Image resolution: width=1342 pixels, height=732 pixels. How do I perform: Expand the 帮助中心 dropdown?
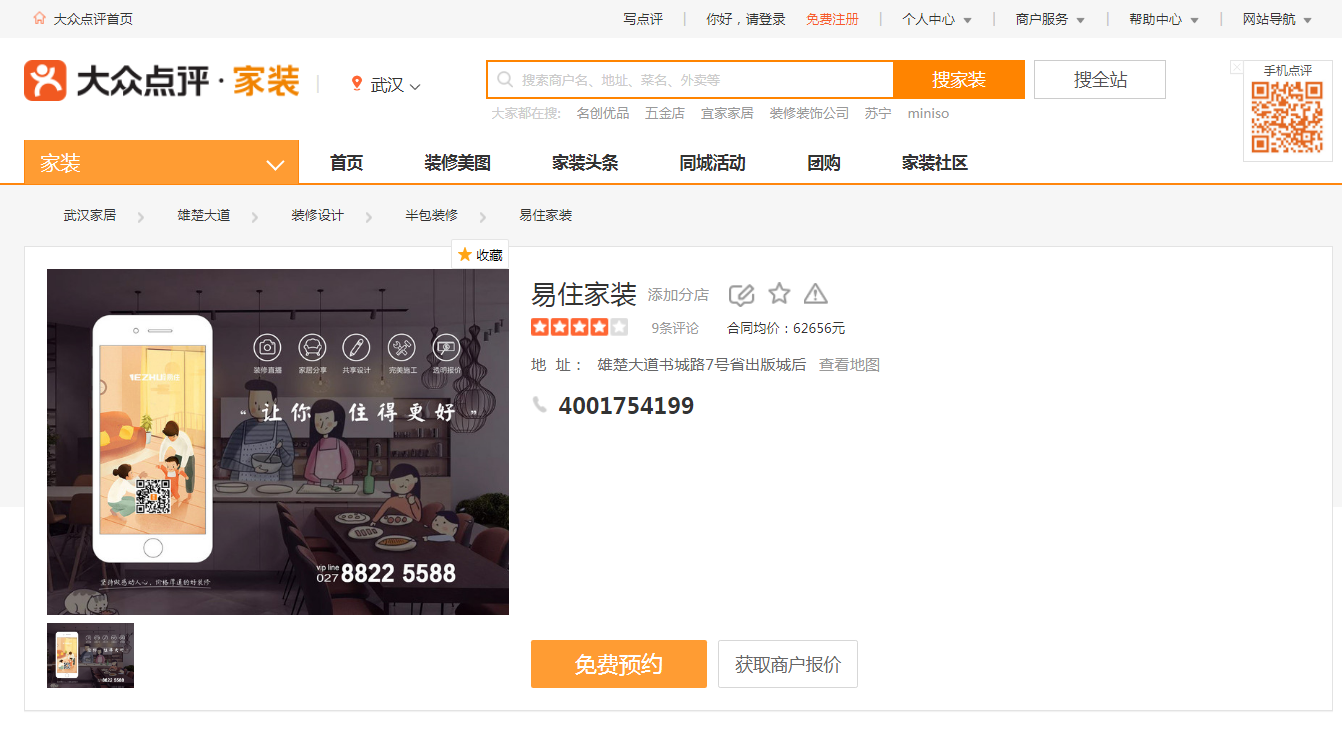tap(1164, 19)
